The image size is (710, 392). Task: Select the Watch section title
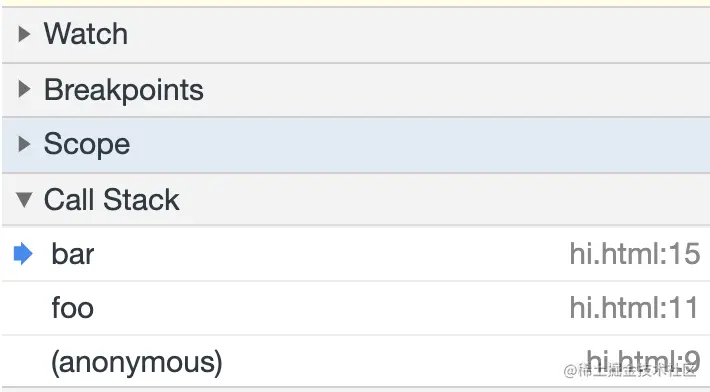click(x=86, y=34)
